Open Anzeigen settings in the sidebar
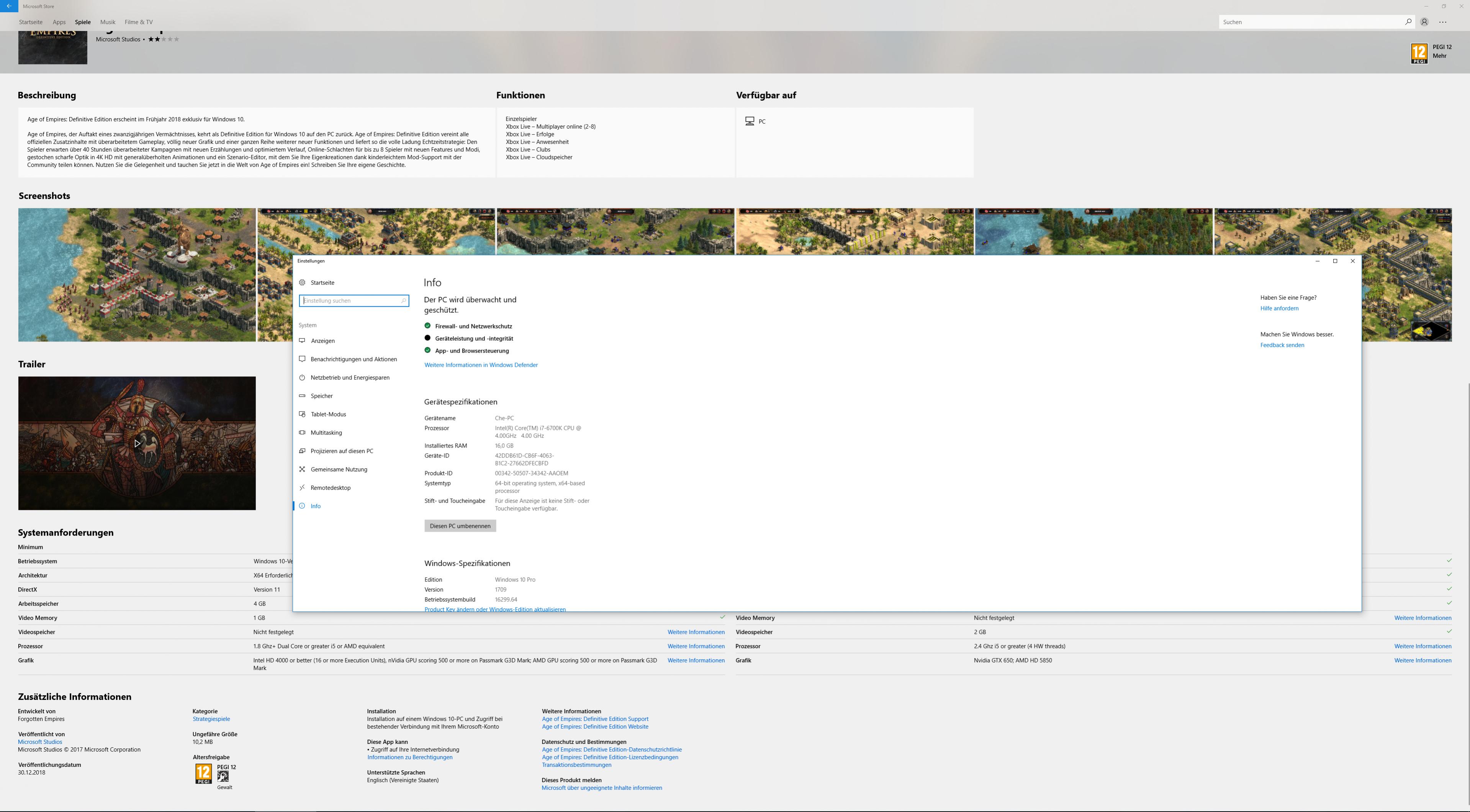Image resolution: width=1470 pixels, height=812 pixels. tap(322, 341)
